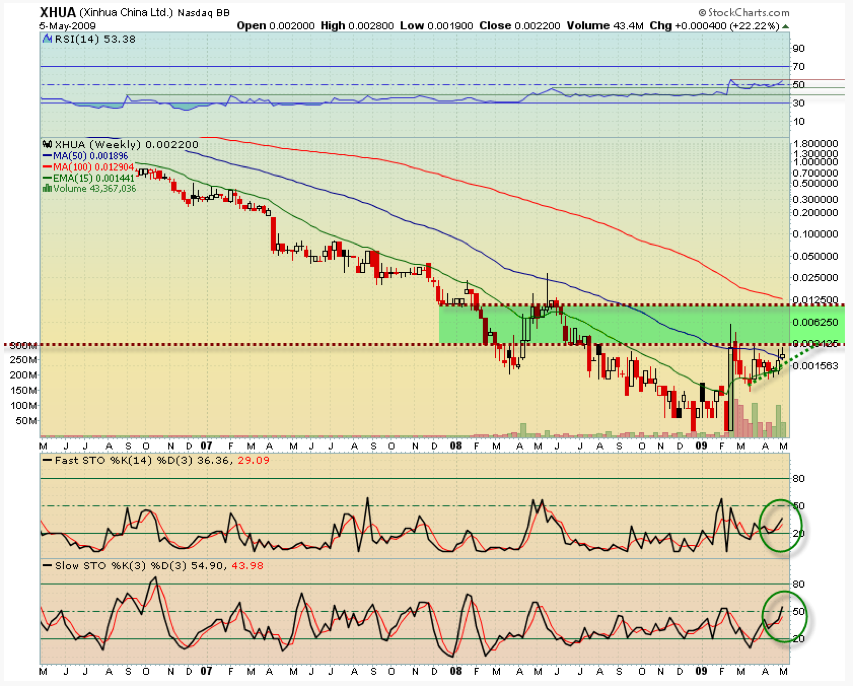Click the "Low 0.001900" value
Viewport: 853px width, 686px height.
(437, 26)
